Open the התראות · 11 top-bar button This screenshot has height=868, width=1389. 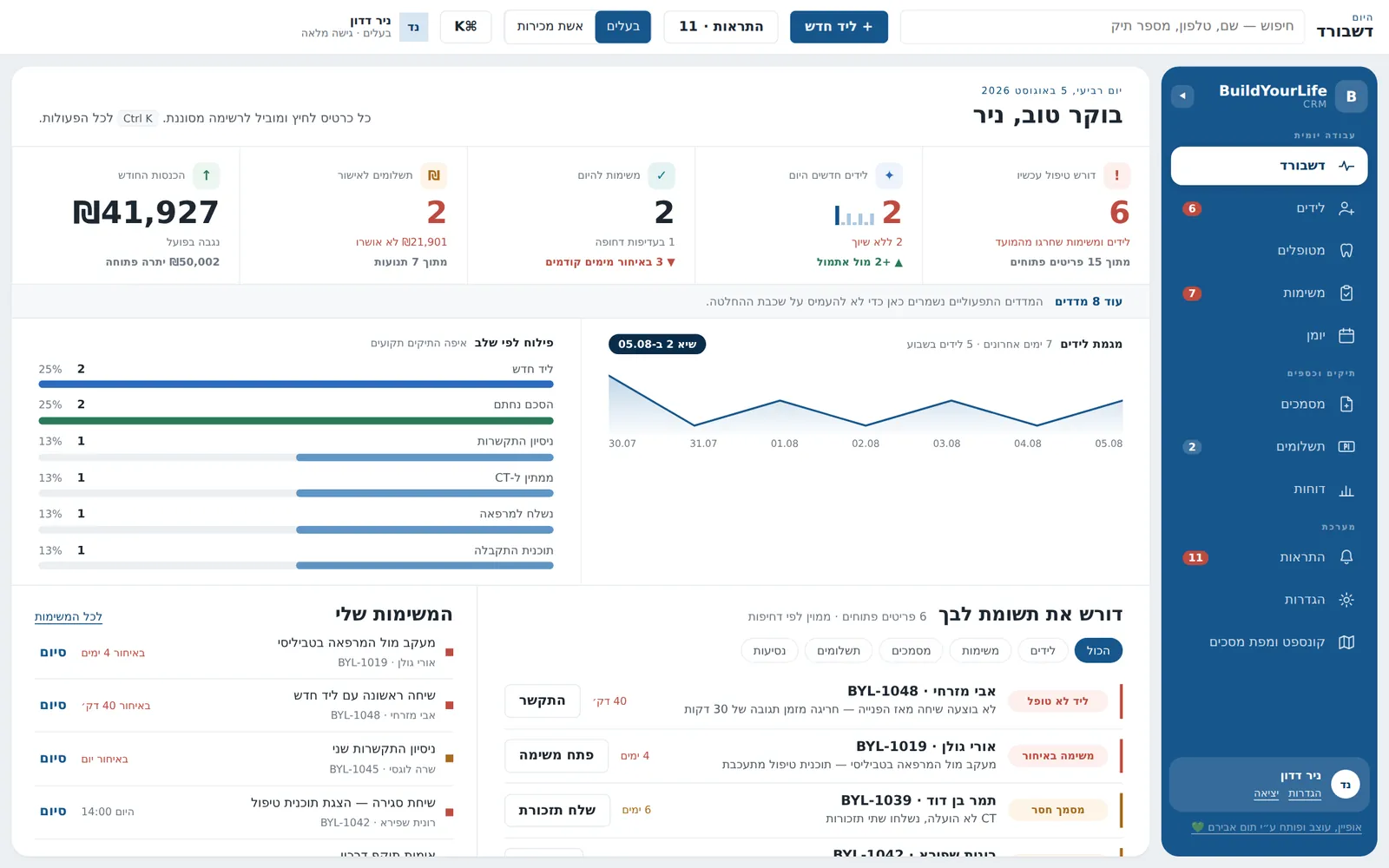click(x=721, y=27)
